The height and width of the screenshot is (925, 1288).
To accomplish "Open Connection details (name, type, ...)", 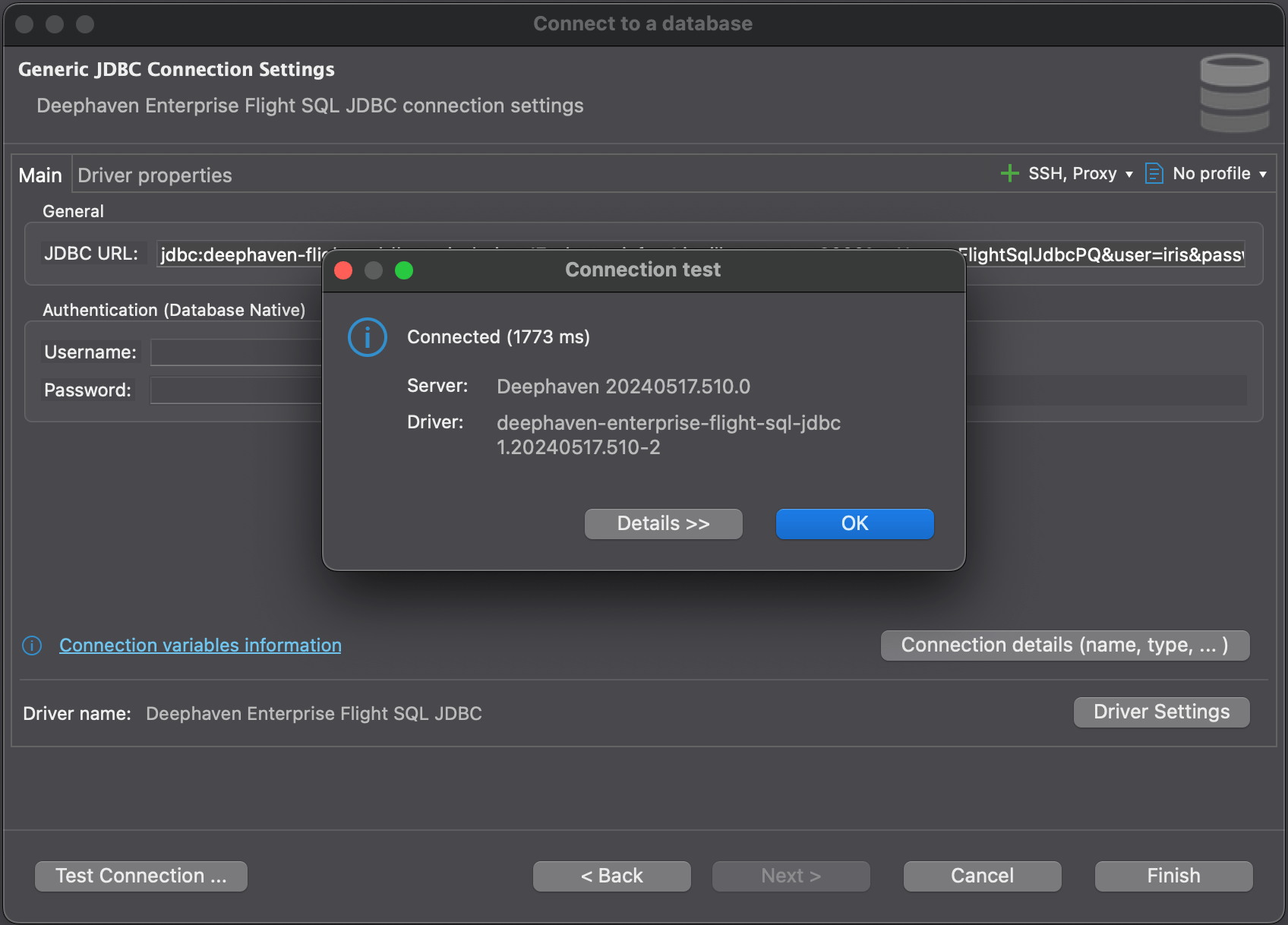I will [1065, 646].
